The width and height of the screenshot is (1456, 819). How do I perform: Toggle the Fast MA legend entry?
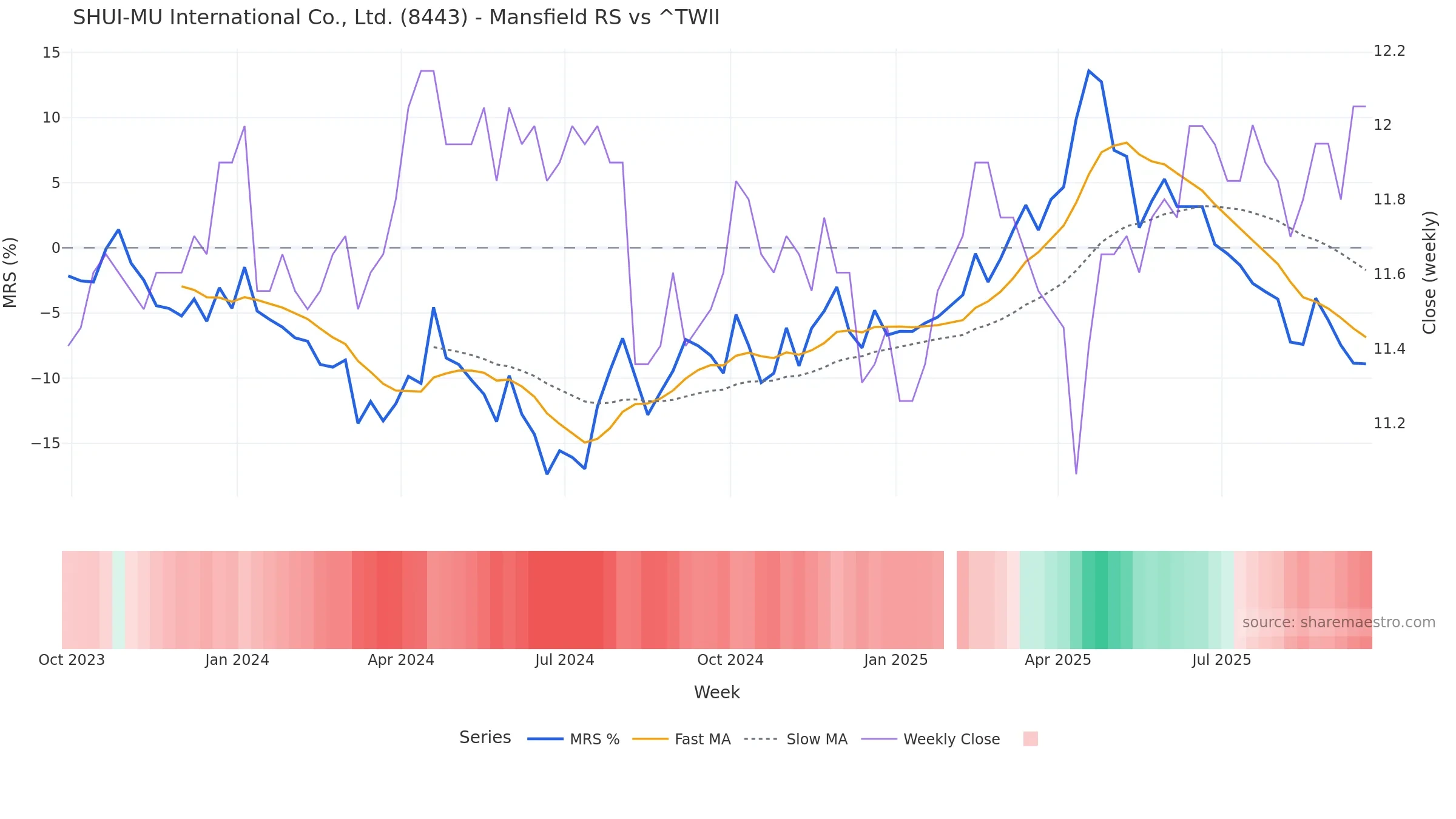[681, 739]
